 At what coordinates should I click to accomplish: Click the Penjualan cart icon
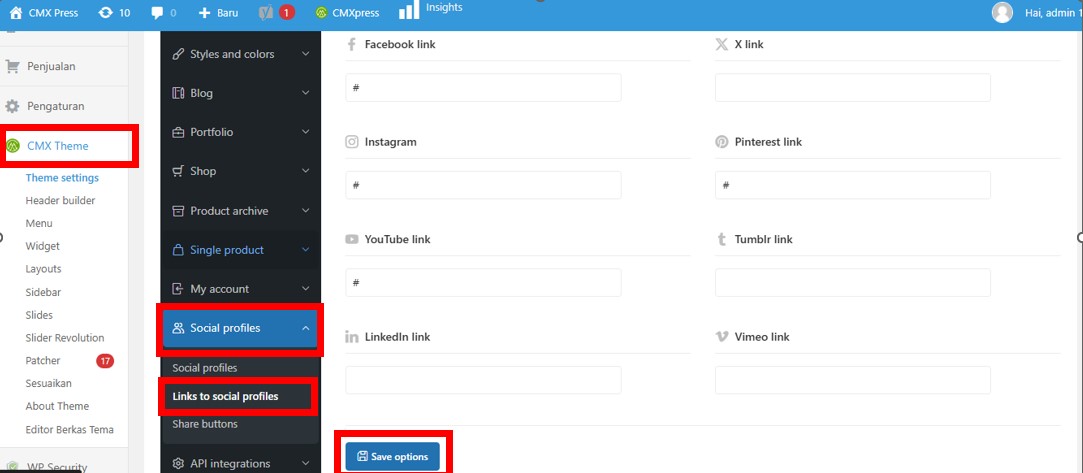click(x=12, y=66)
